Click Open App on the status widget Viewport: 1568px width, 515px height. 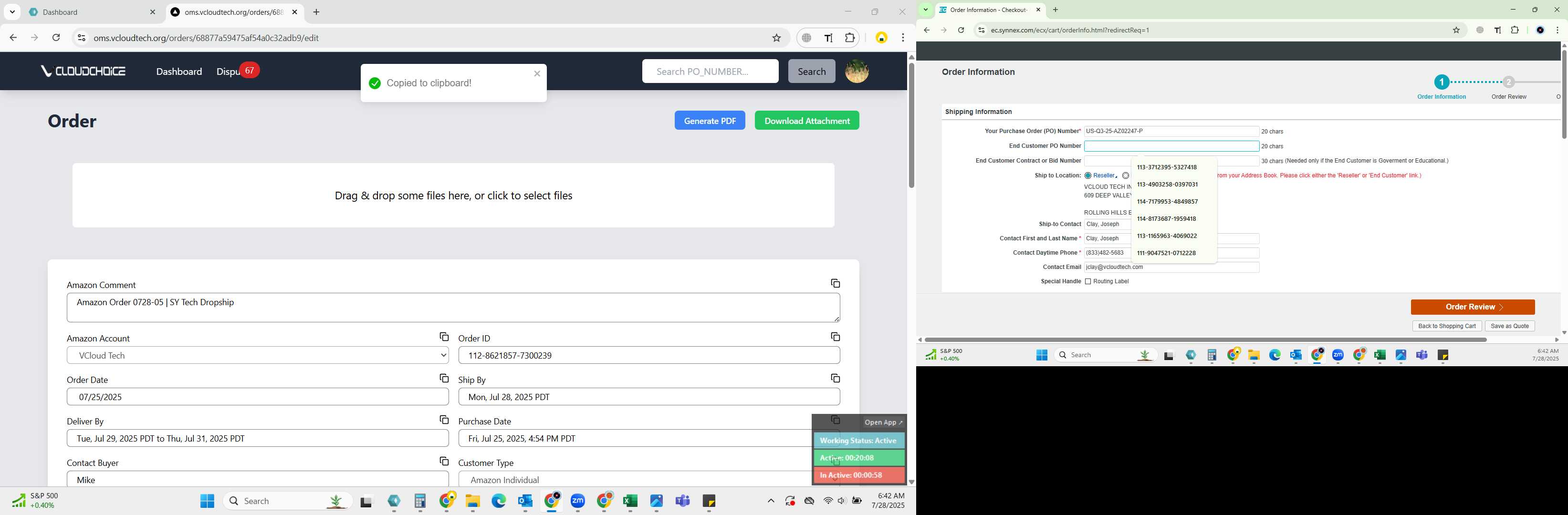pos(884,422)
